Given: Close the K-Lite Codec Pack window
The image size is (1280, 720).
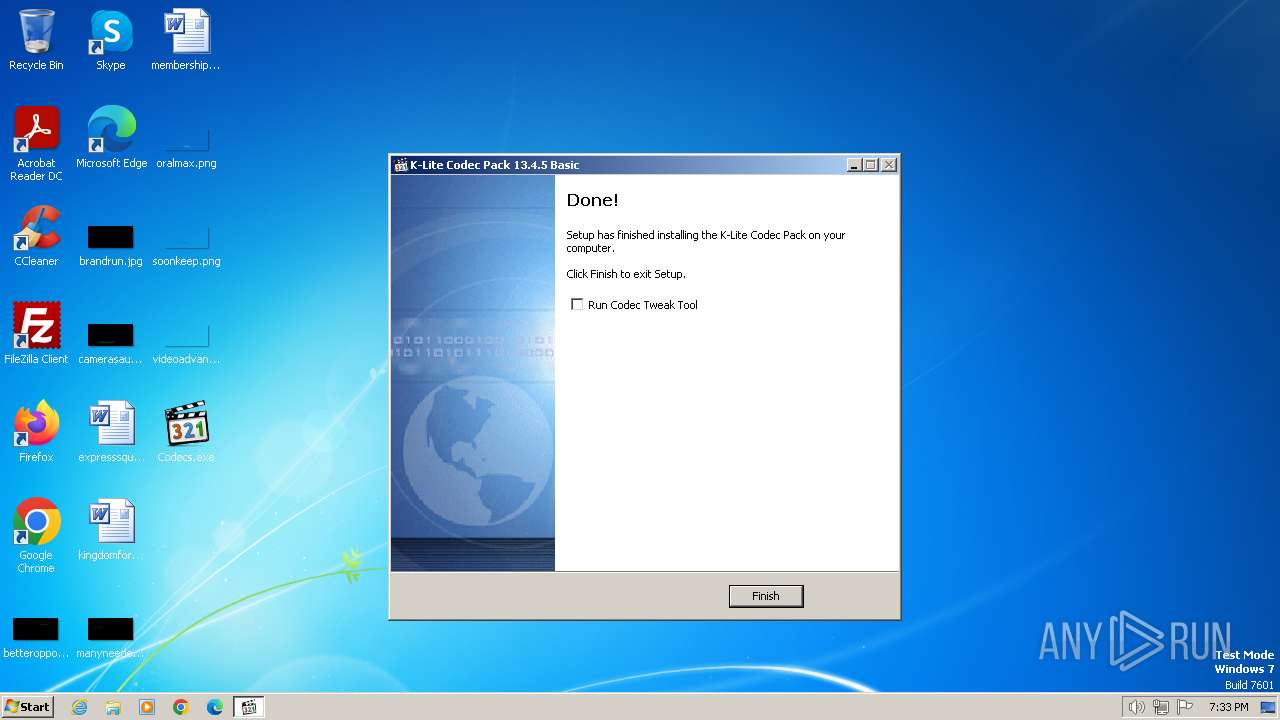Looking at the screenshot, I should (x=889, y=165).
